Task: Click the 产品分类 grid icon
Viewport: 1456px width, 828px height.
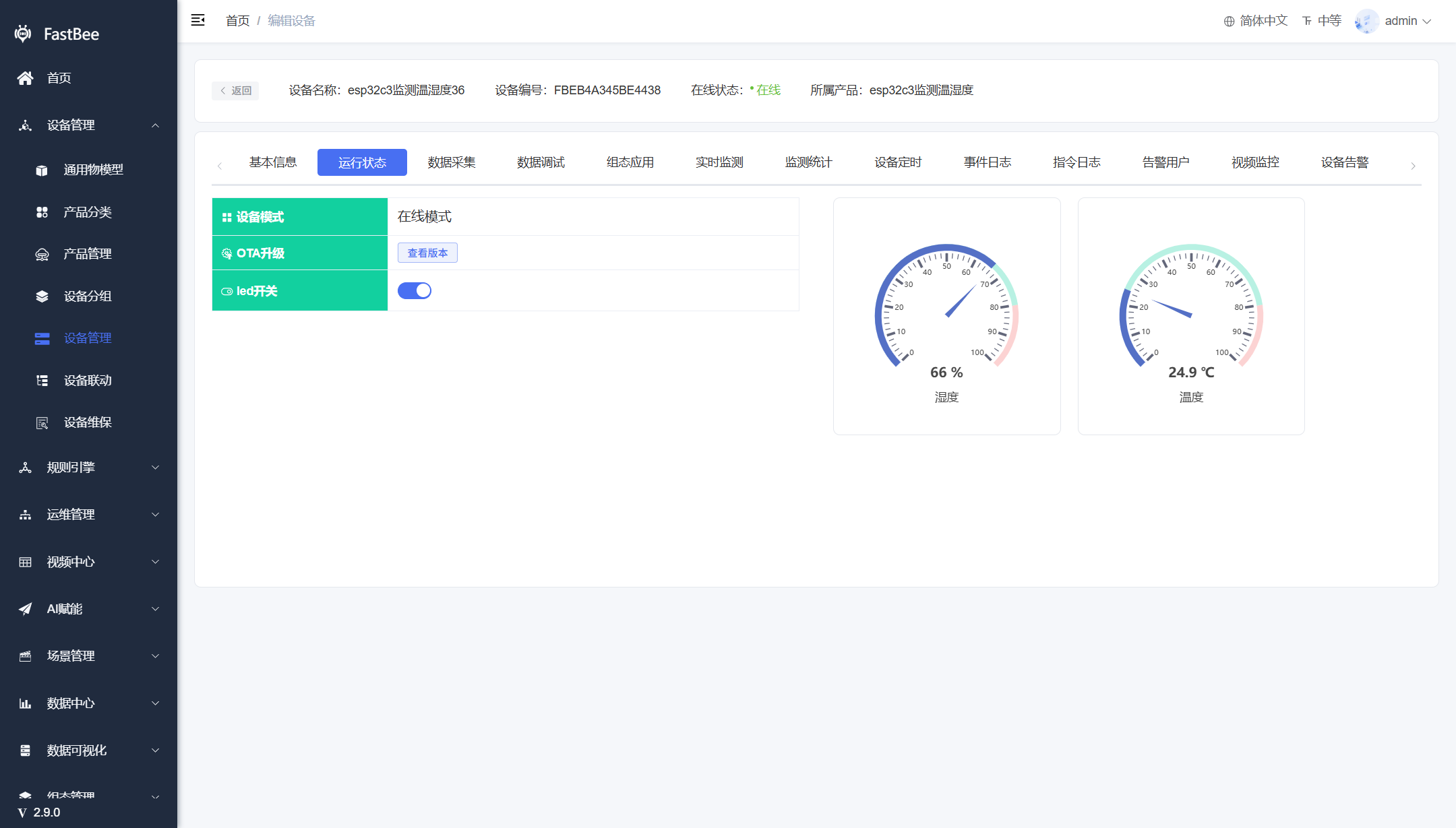Action: point(42,212)
